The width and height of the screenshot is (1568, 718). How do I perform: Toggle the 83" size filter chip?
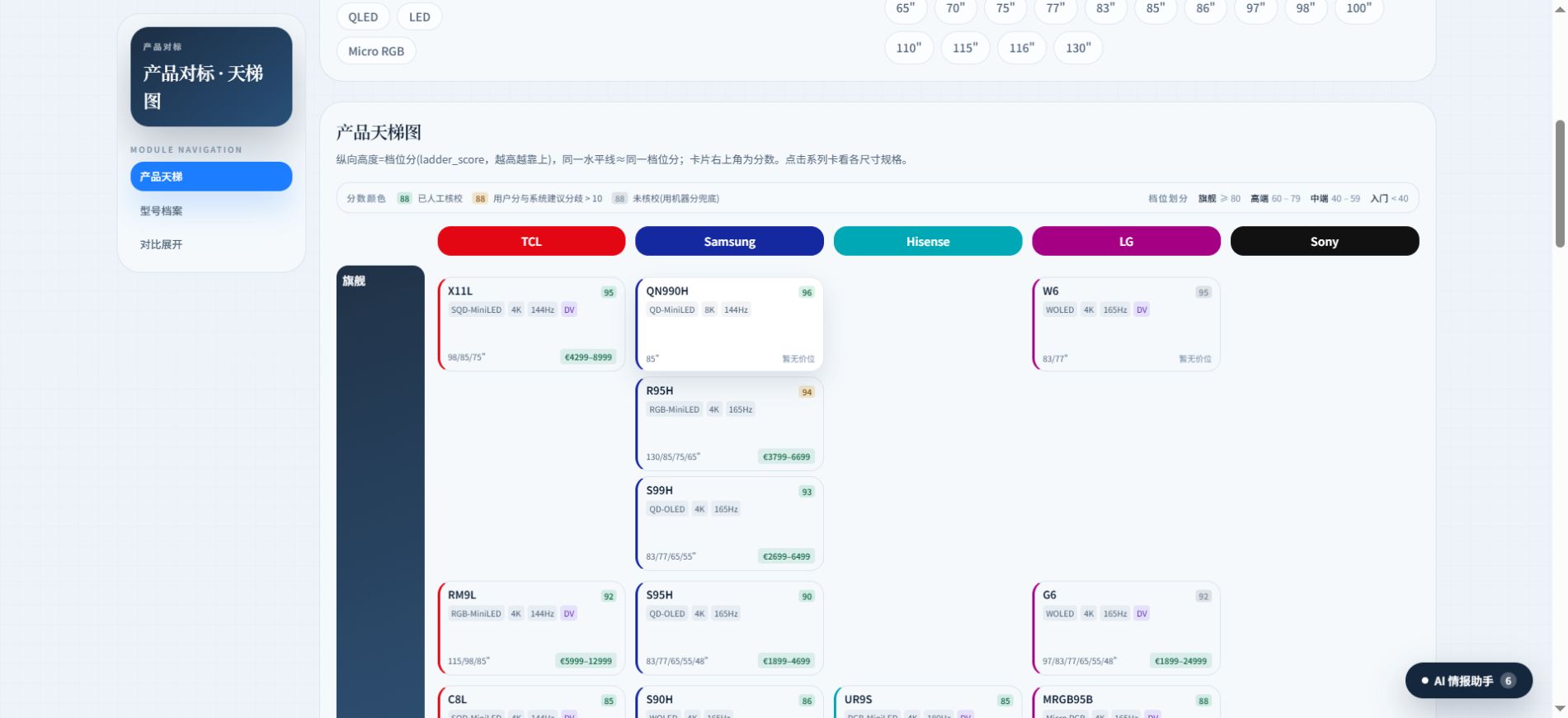(x=1105, y=9)
